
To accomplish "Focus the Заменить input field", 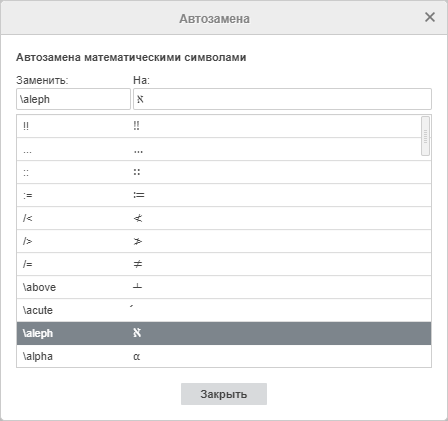I will pos(73,99).
